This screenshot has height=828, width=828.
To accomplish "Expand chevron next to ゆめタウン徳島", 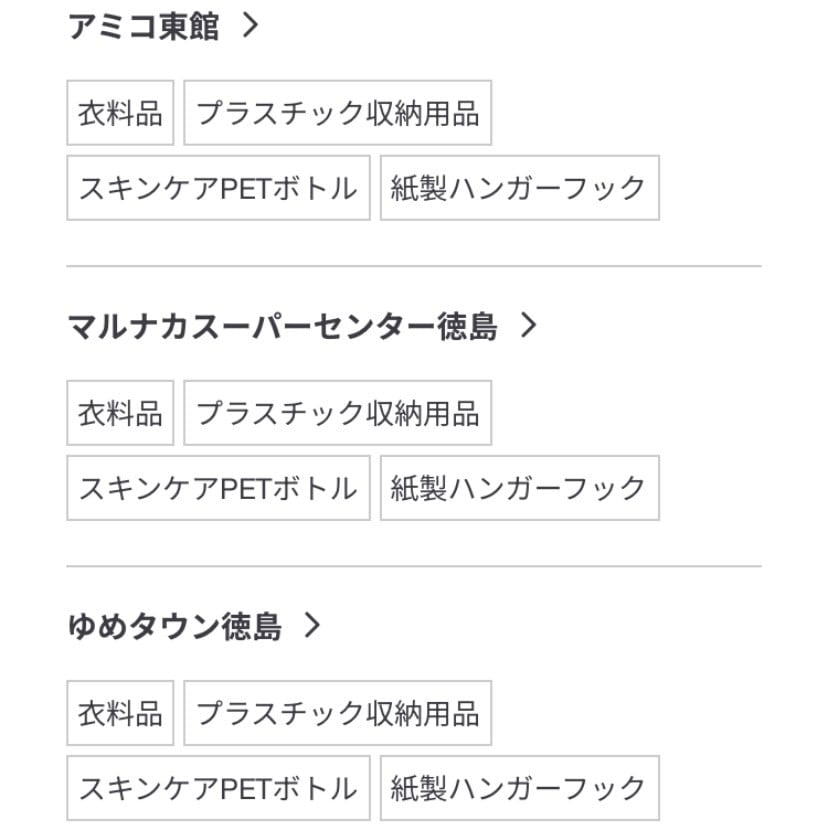I will [313, 625].
